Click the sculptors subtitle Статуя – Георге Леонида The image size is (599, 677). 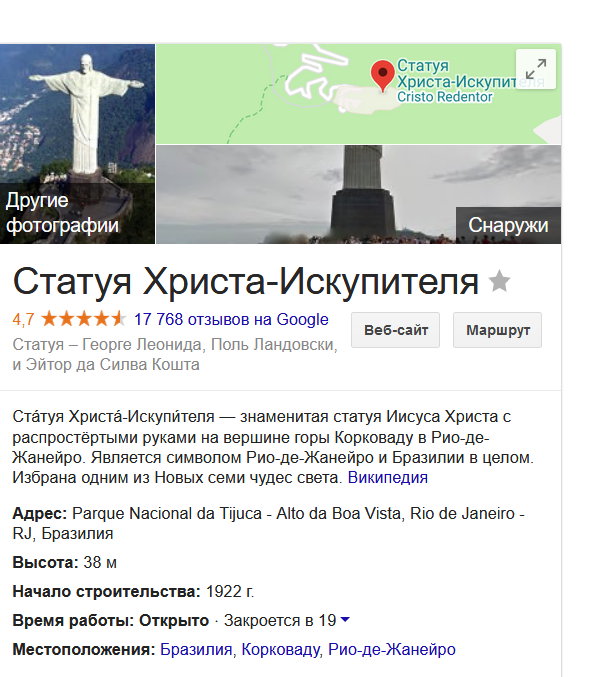[175, 354]
